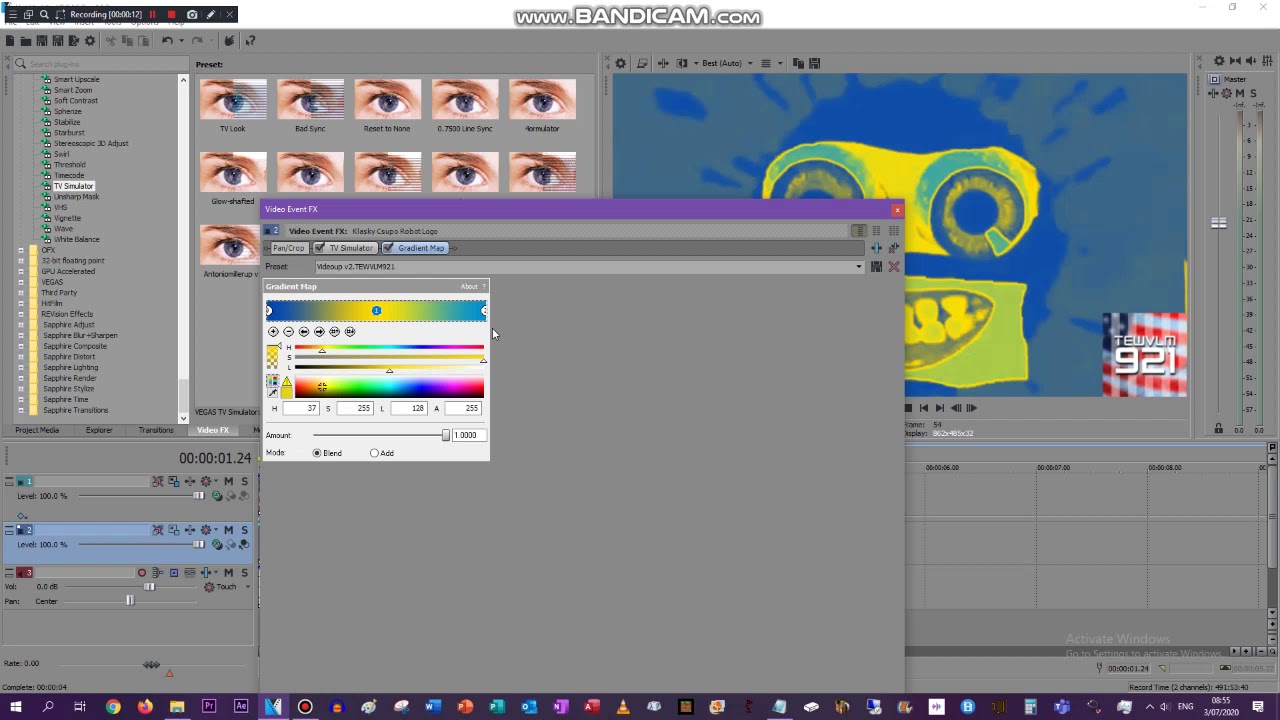Open plug-in chain button in Video Event FX
Screen dimensions: 1280x720
(x=877, y=248)
